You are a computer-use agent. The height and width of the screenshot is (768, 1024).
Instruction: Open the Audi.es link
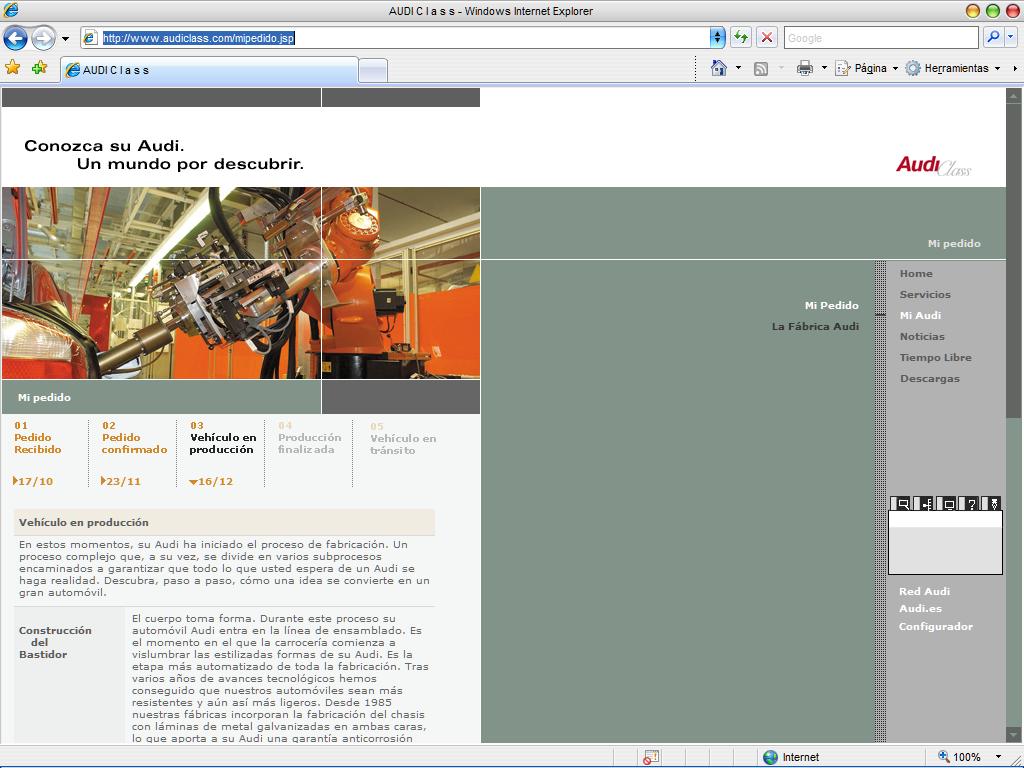pyautogui.click(x=920, y=608)
